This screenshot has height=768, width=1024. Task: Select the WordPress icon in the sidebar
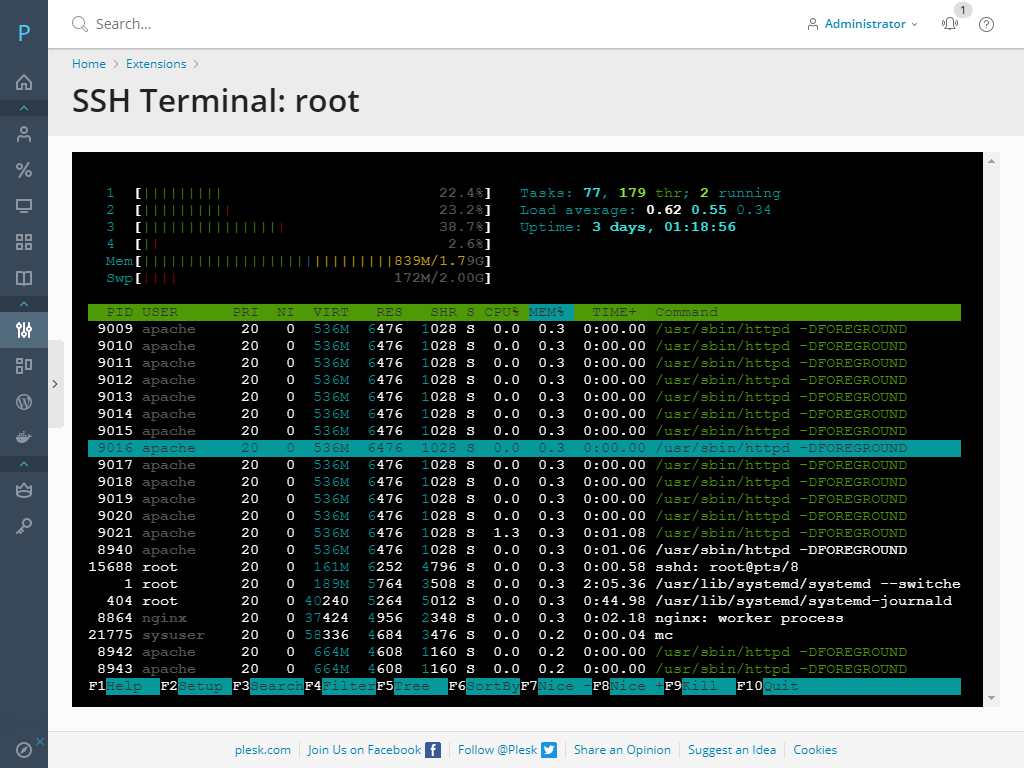point(24,402)
